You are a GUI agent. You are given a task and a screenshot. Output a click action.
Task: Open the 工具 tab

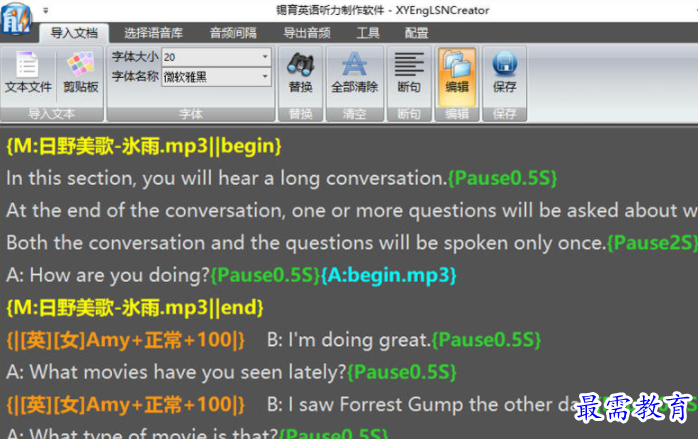point(367,33)
